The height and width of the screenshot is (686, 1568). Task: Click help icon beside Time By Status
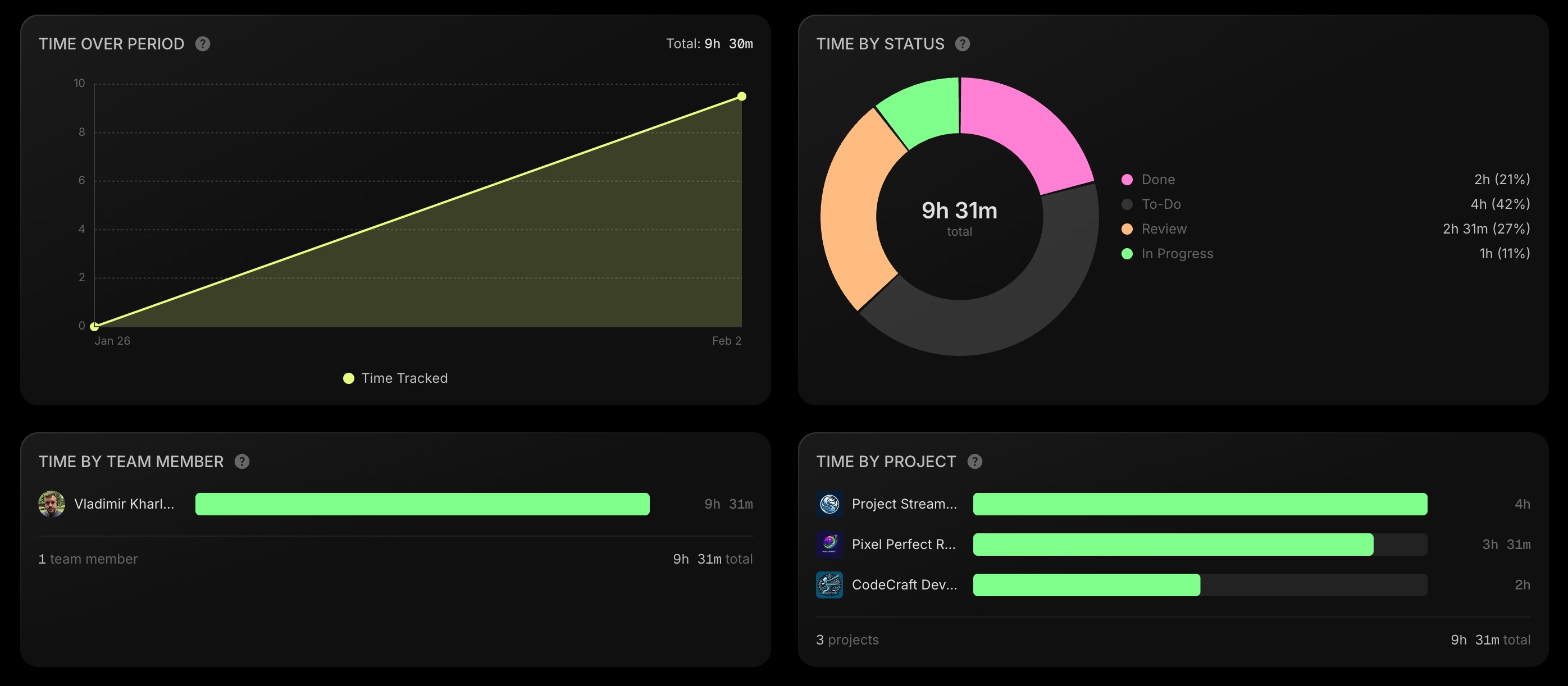[x=963, y=44]
